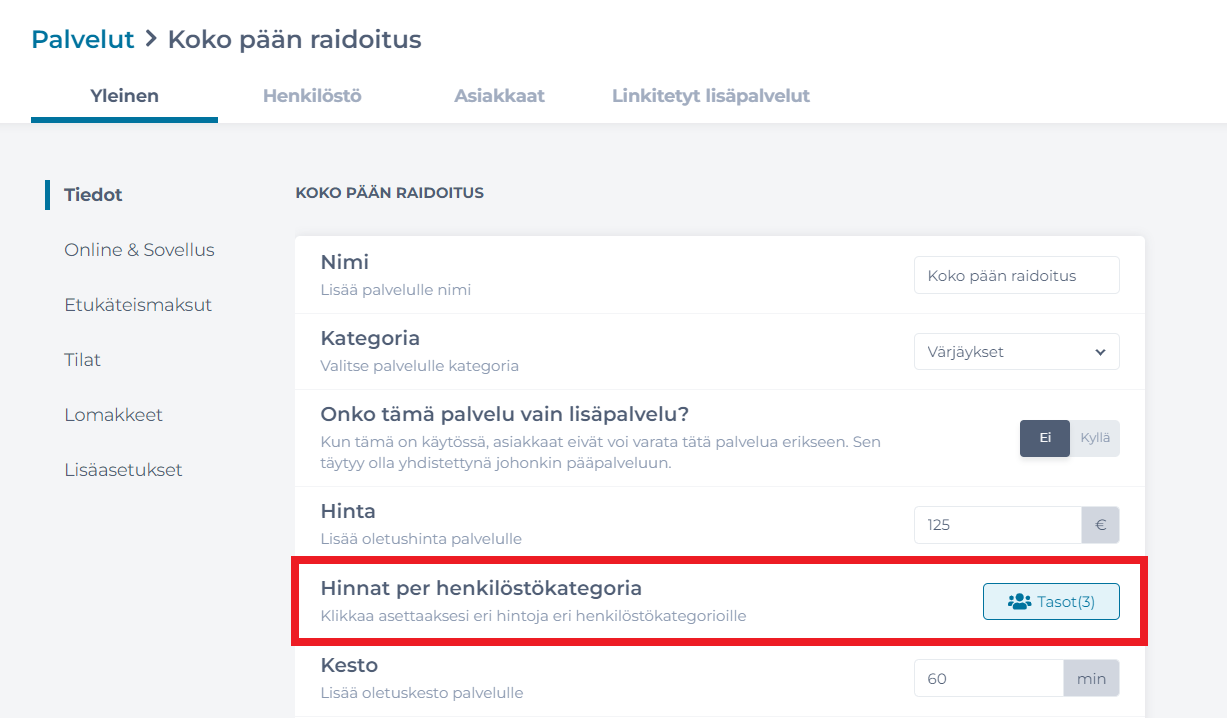Set add-on only toggle to Ei
The height and width of the screenshot is (718, 1227).
tap(1045, 438)
